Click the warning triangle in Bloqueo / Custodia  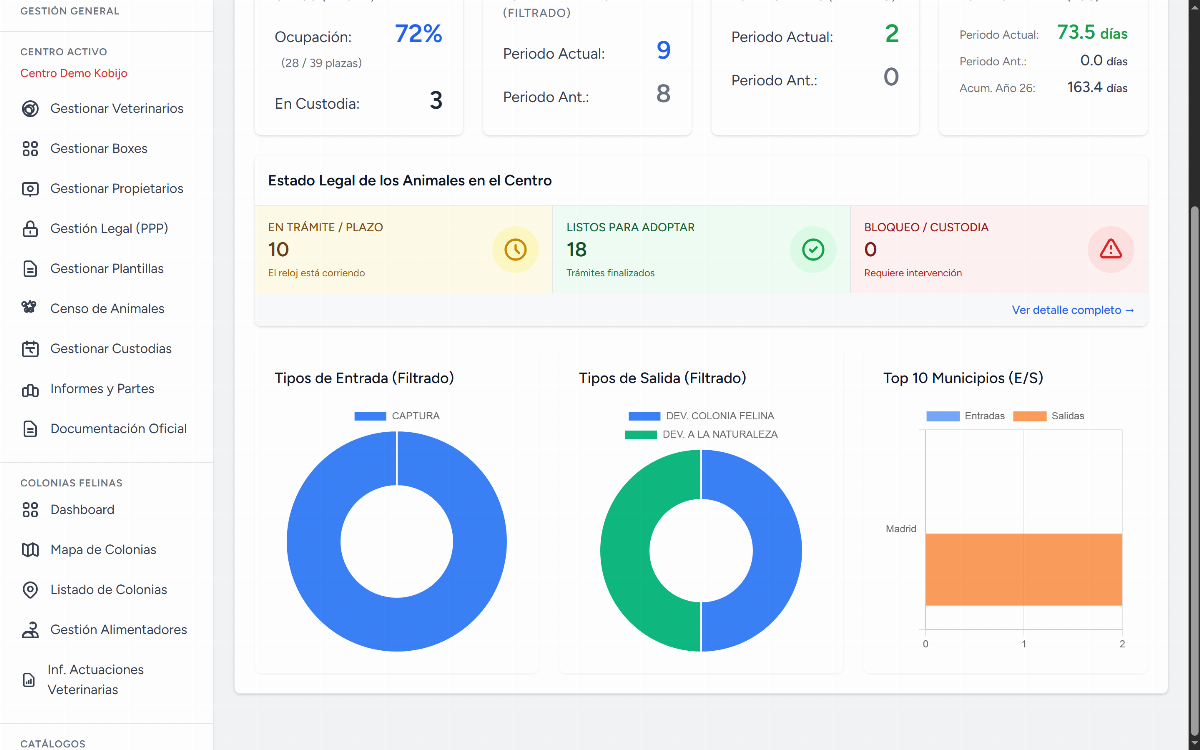[1111, 249]
